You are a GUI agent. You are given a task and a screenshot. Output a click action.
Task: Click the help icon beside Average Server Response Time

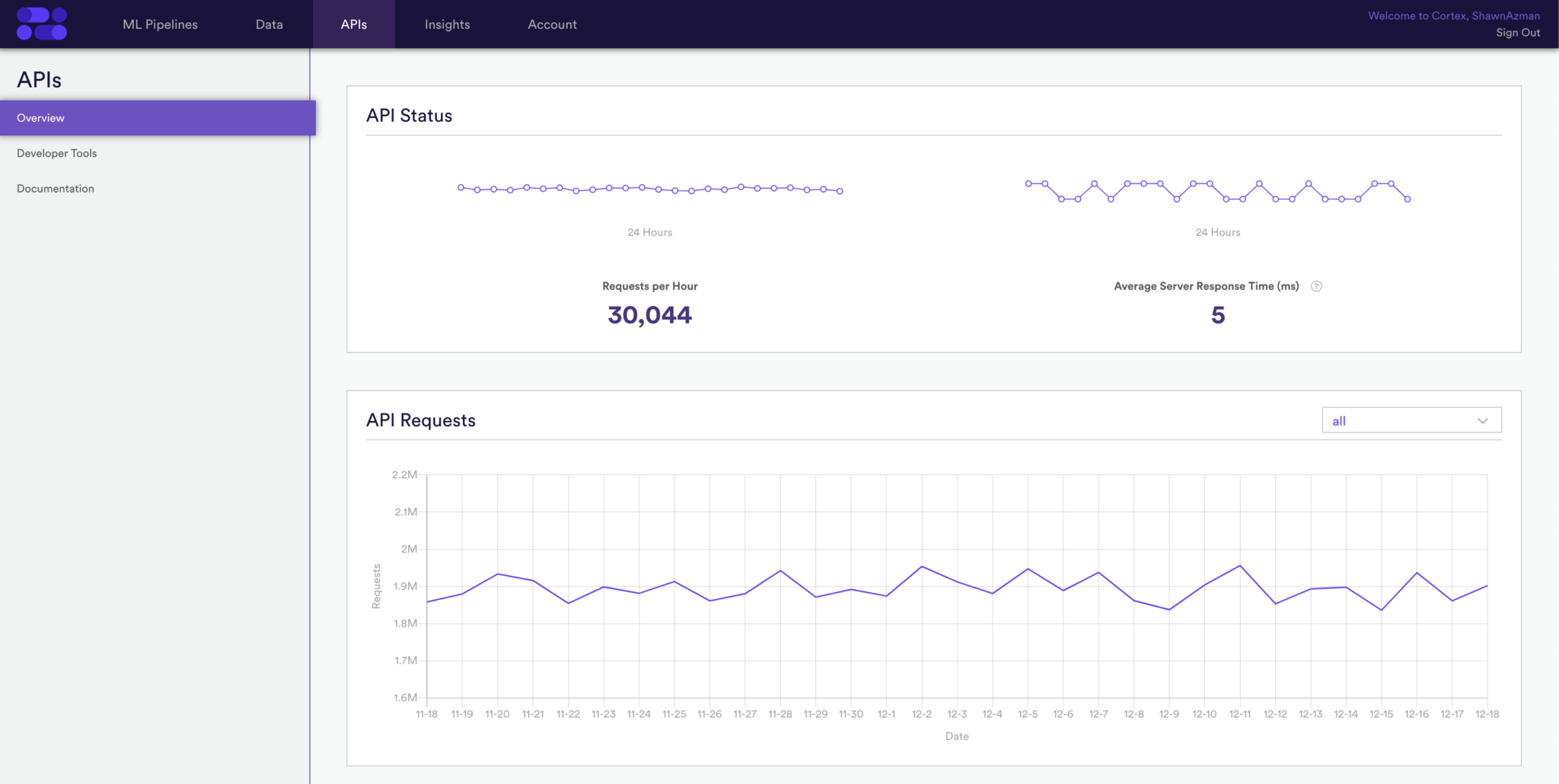point(1317,286)
